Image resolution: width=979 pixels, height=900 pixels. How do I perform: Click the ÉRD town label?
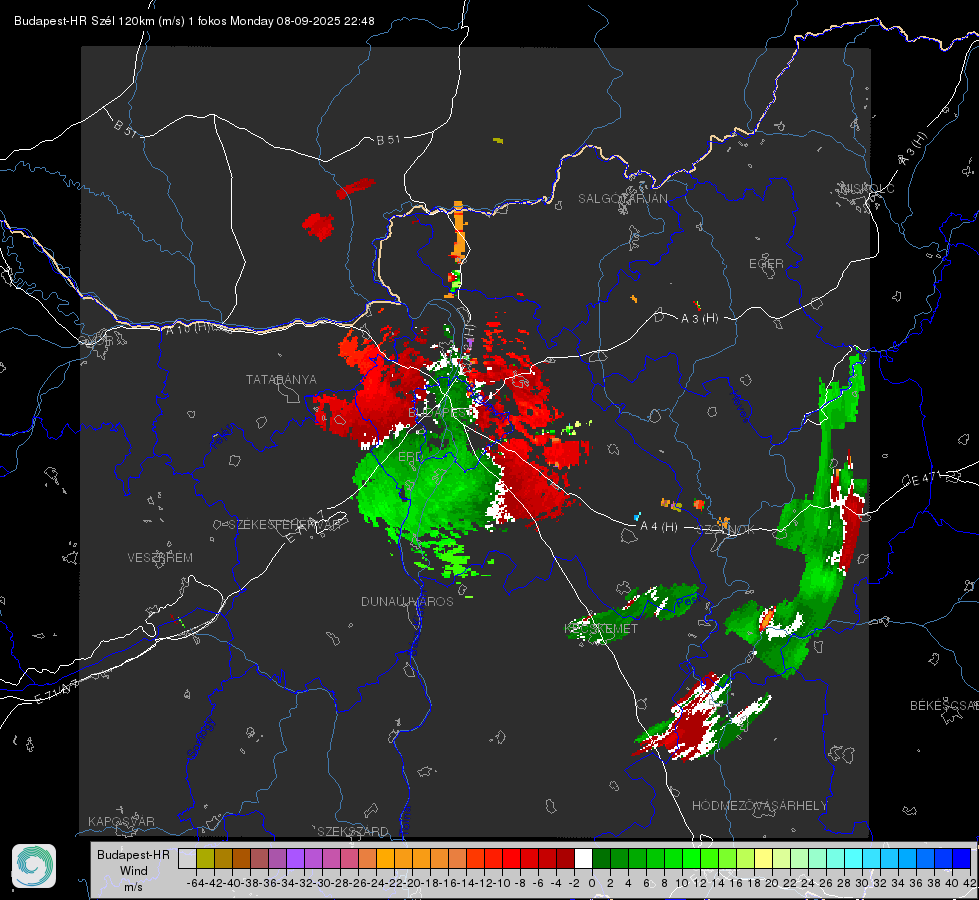pyautogui.click(x=410, y=457)
